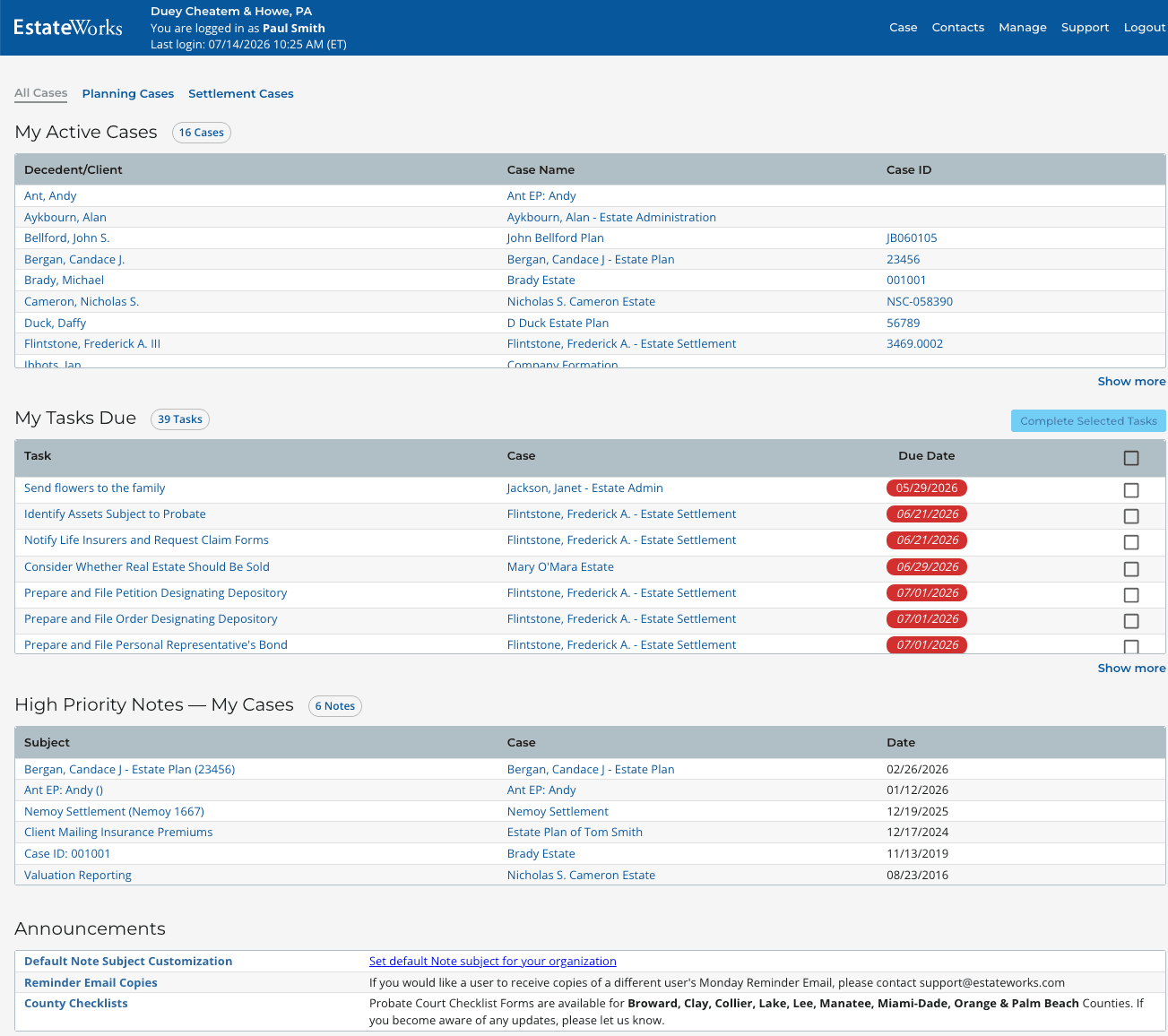
Task: Click note date 02/26/2026
Action: [x=917, y=769]
